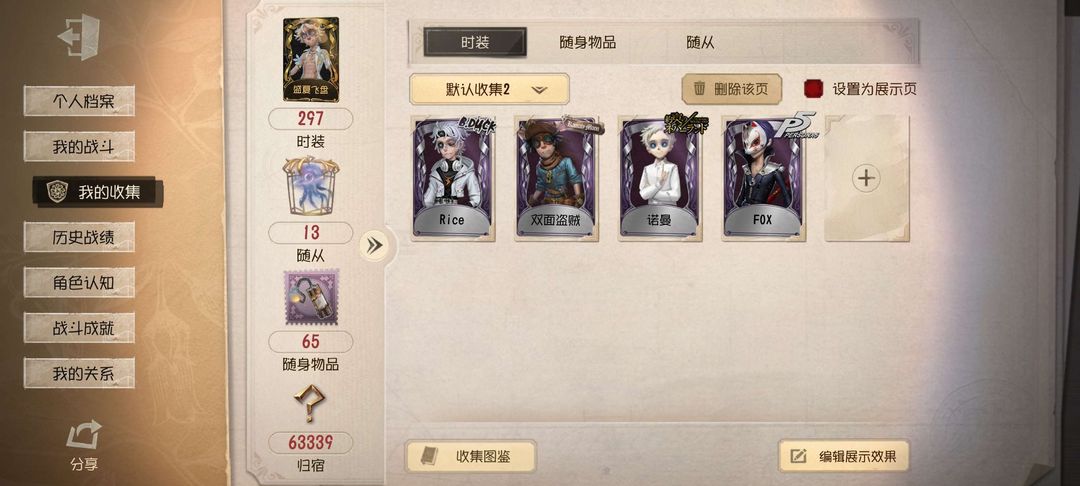The image size is (1080, 486).
Task: Open the jellyfish follower cage icon
Action: [311, 187]
